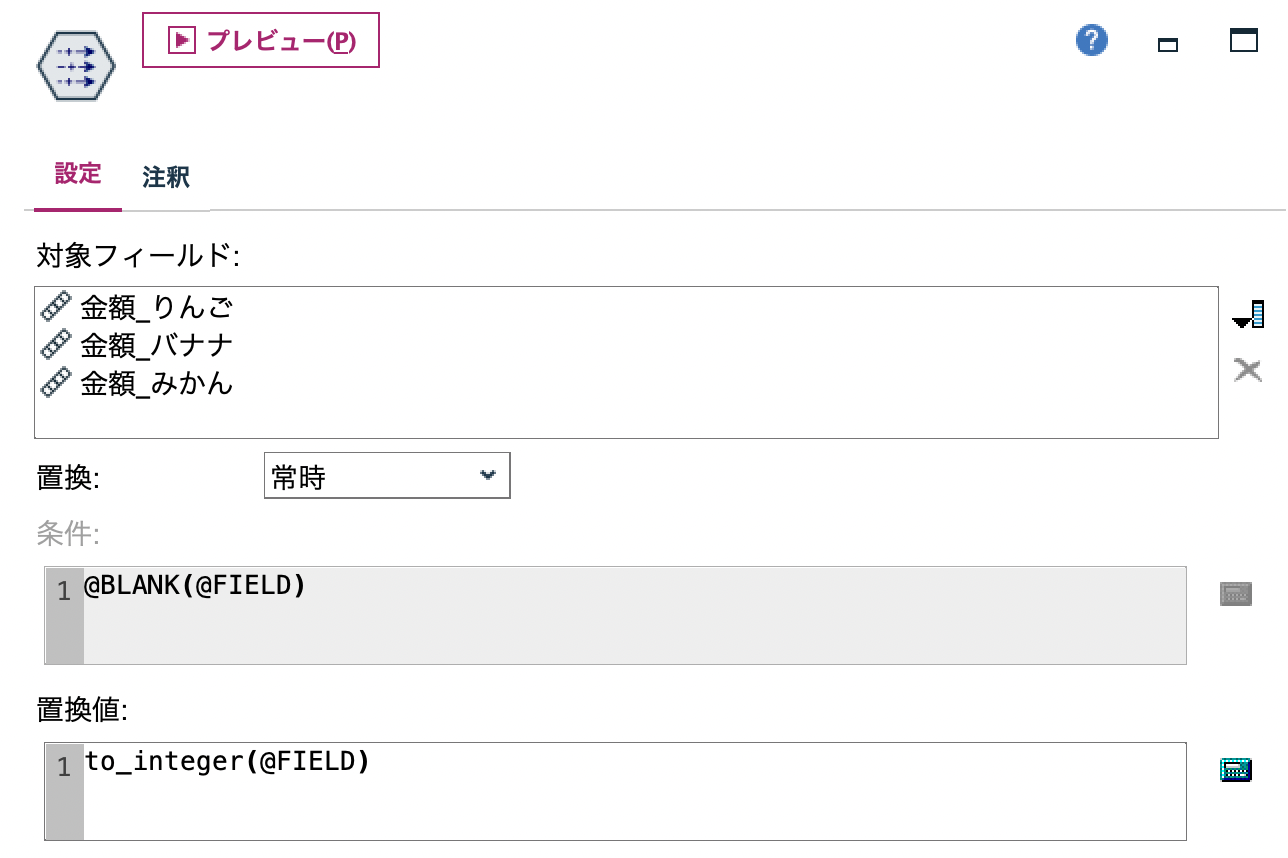Click the プレビュー(P) button
This screenshot has height=858, width=1288.
tap(260, 40)
